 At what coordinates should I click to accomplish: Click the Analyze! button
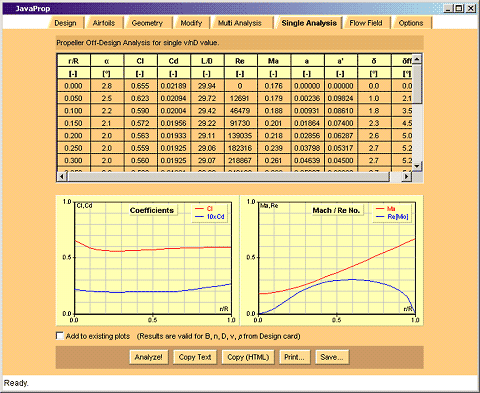click(x=149, y=357)
